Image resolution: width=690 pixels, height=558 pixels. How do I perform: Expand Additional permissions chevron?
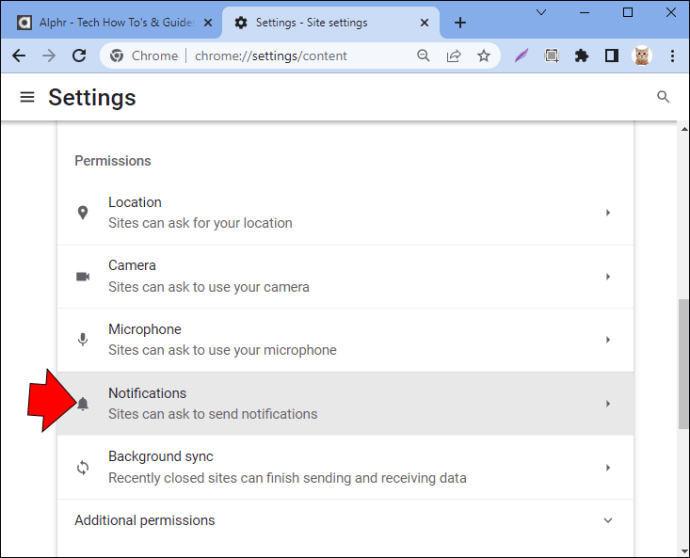(x=608, y=520)
